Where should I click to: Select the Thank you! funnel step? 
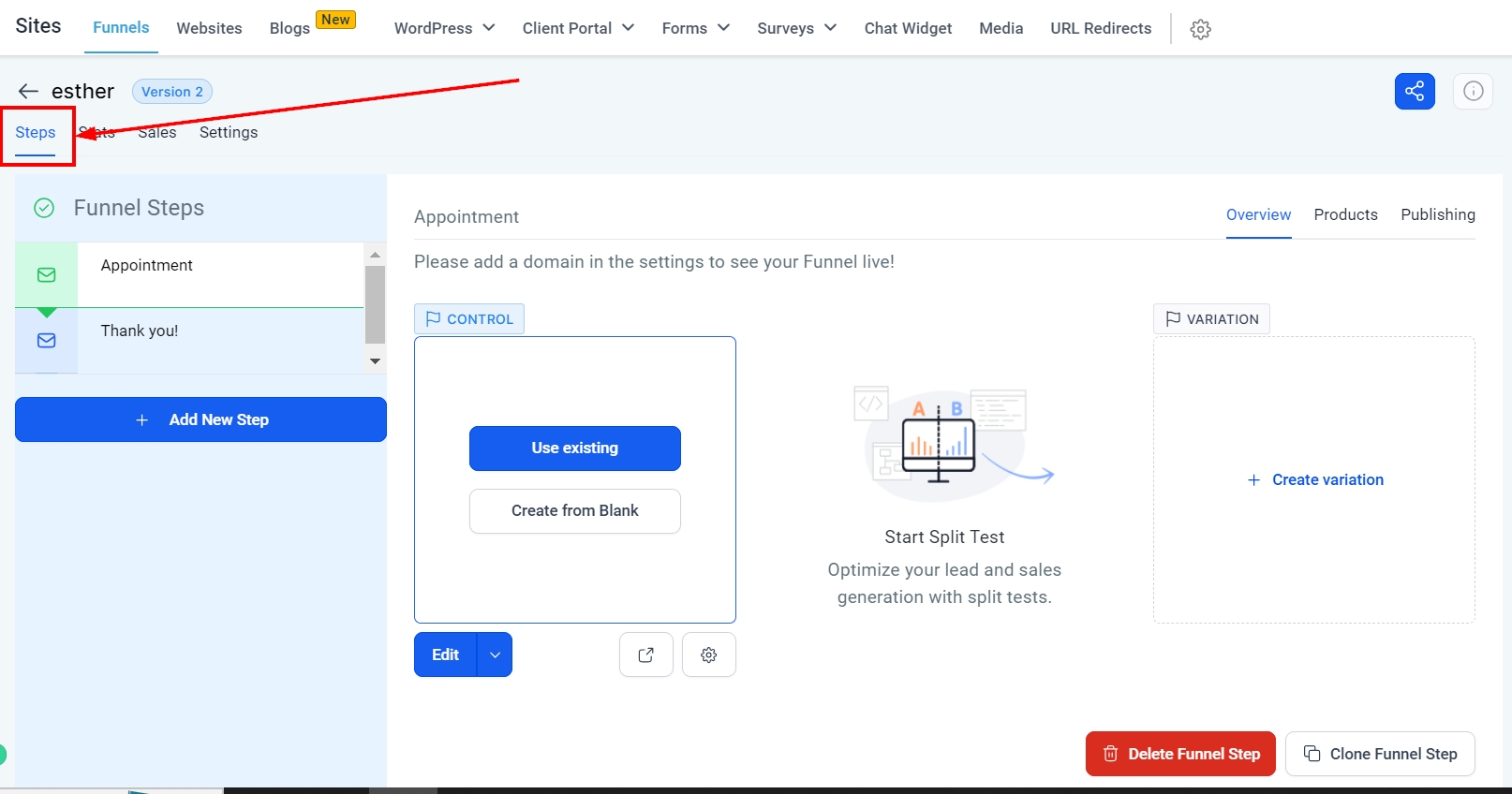pyautogui.click(x=140, y=331)
